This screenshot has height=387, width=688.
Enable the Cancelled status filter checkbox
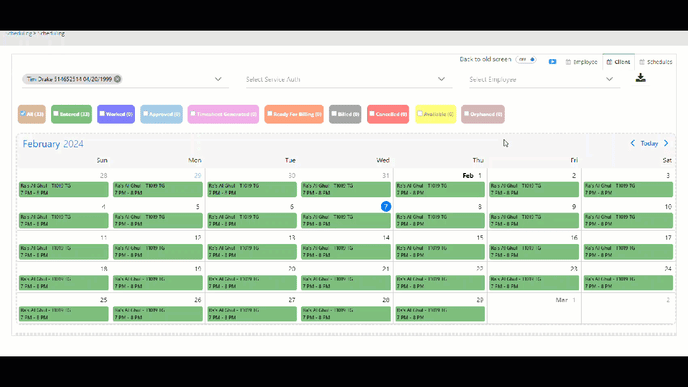[x=372, y=114]
